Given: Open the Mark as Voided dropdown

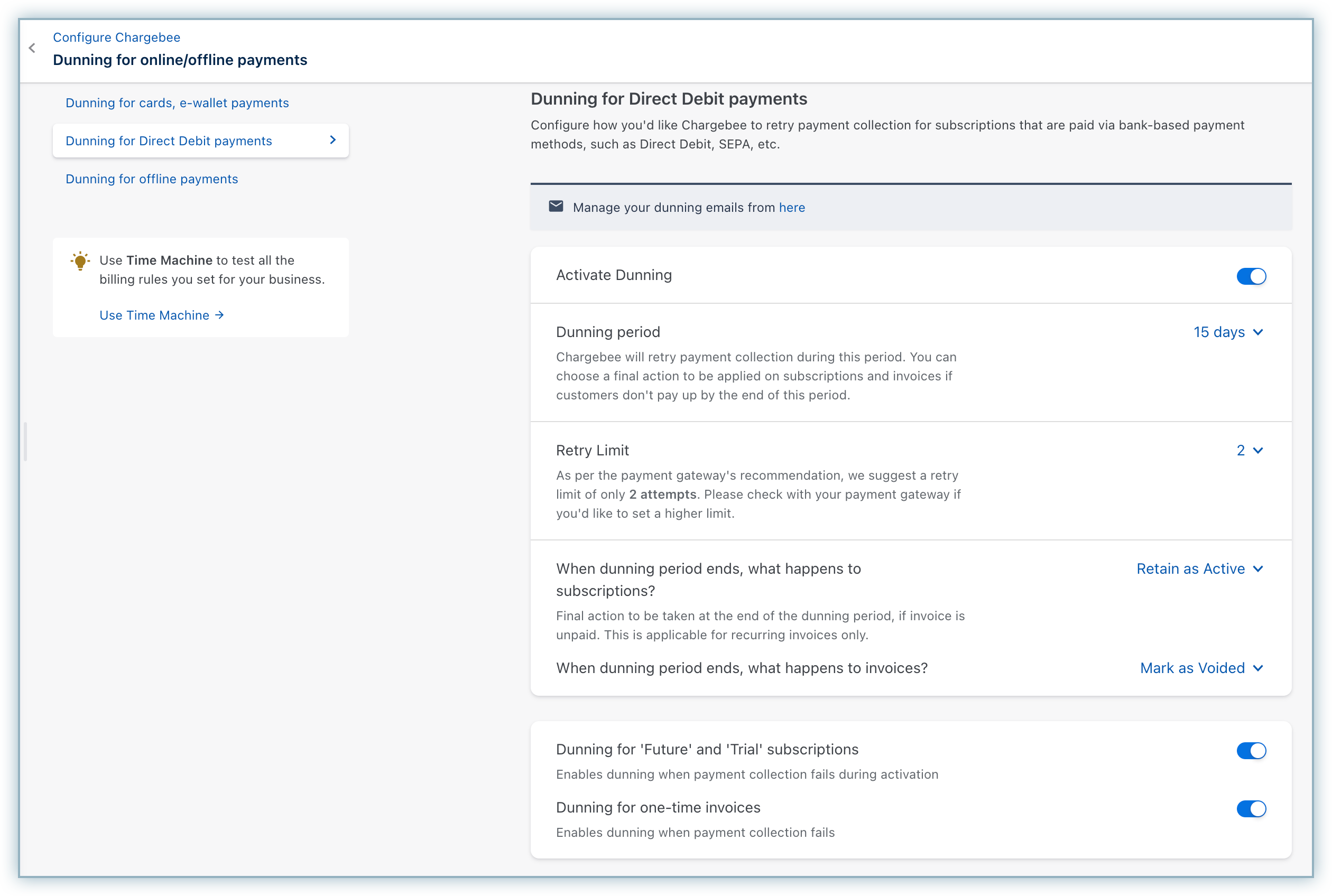Looking at the screenshot, I should pyautogui.click(x=1201, y=668).
